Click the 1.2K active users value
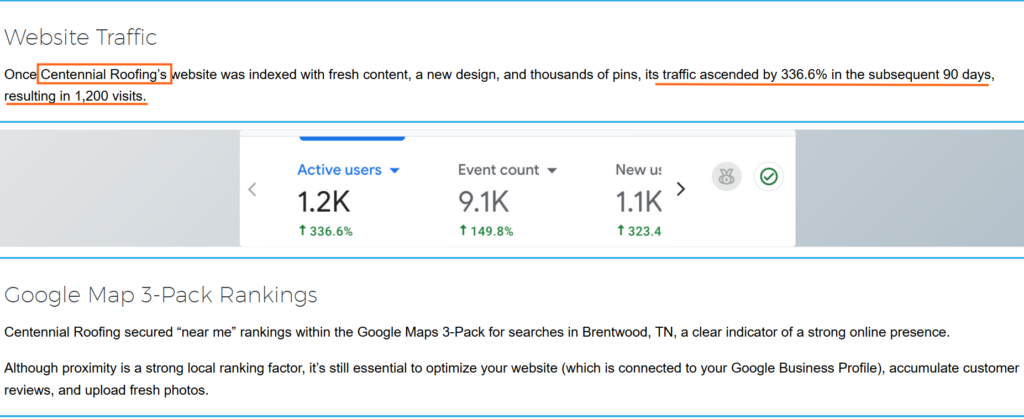The height and width of the screenshot is (419, 1024). (x=324, y=203)
